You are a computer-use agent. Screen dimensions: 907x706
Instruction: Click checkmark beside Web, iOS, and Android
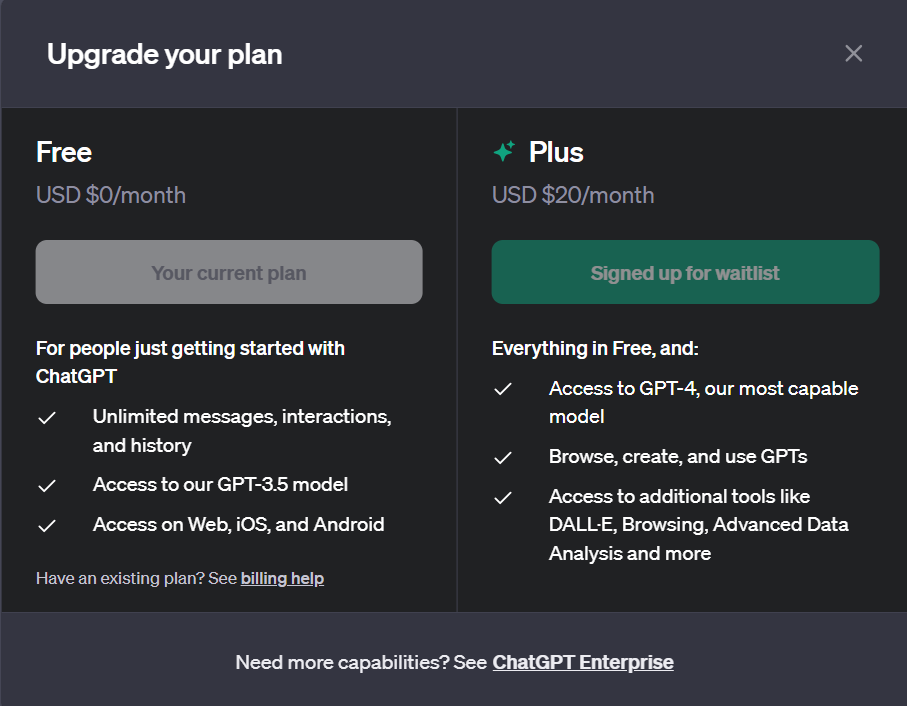tap(47, 526)
